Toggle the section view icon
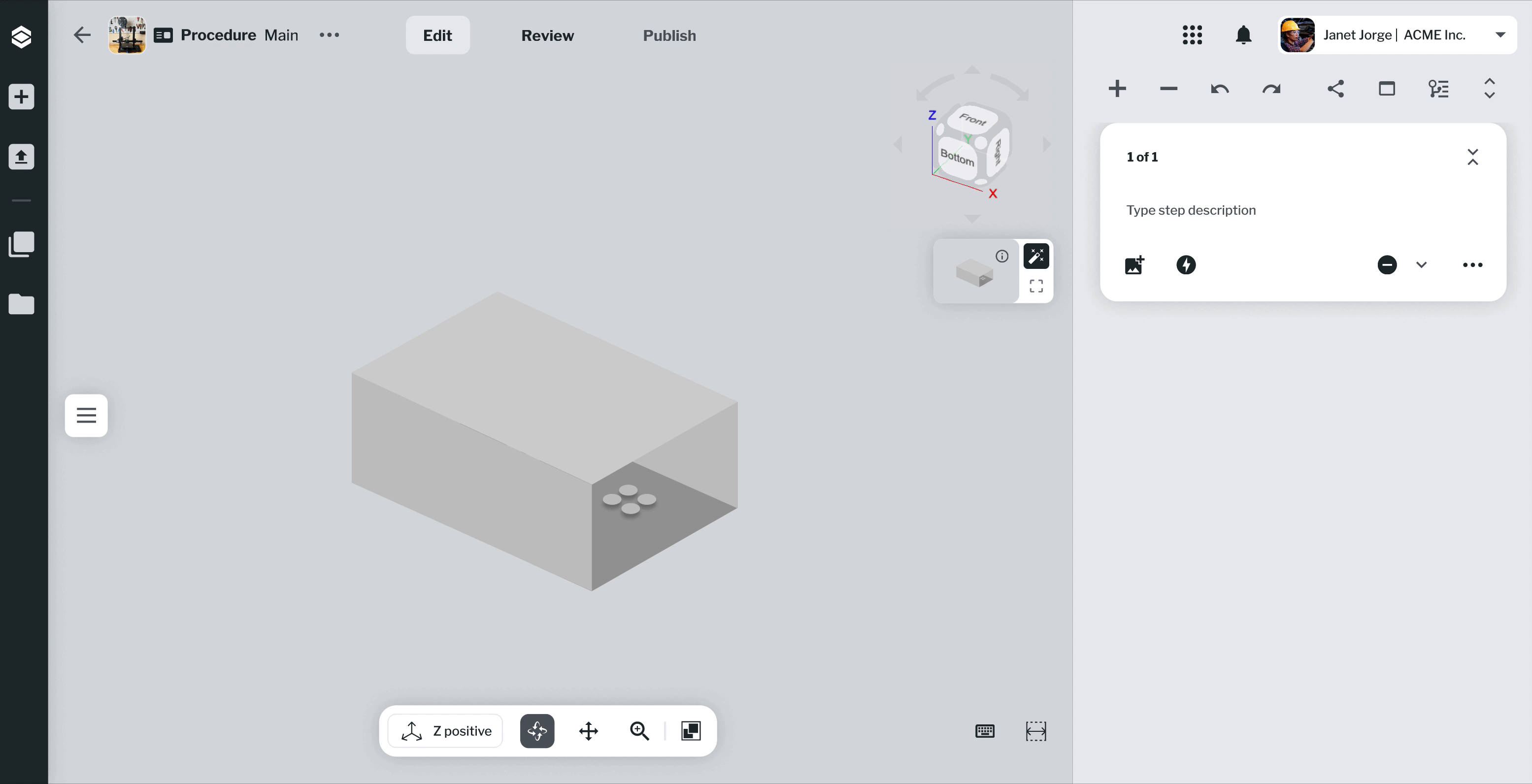1532x784 pixels. pyautogui.click(x=691, y=731)
